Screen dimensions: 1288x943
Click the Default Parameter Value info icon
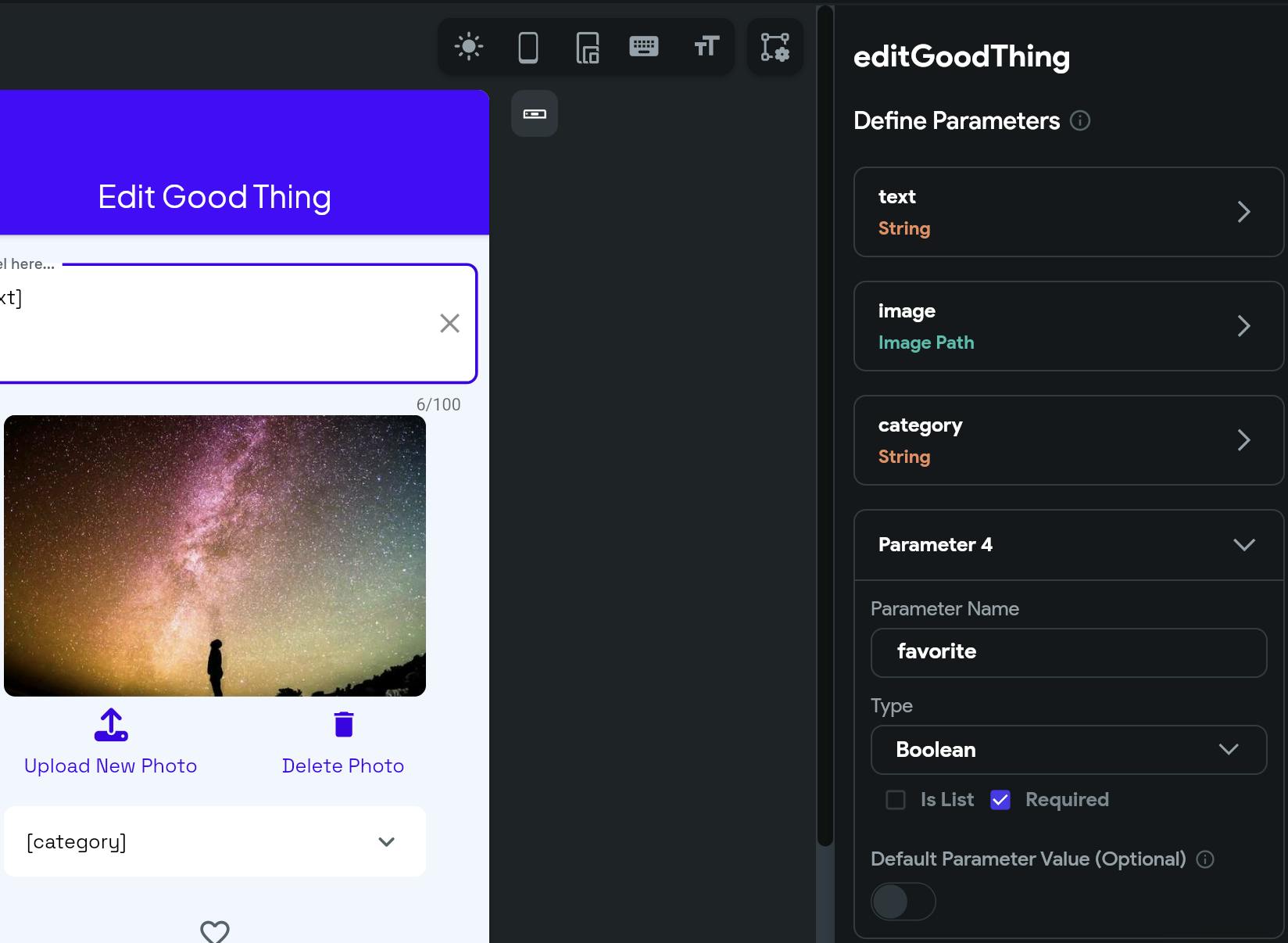click(1205, 859)
